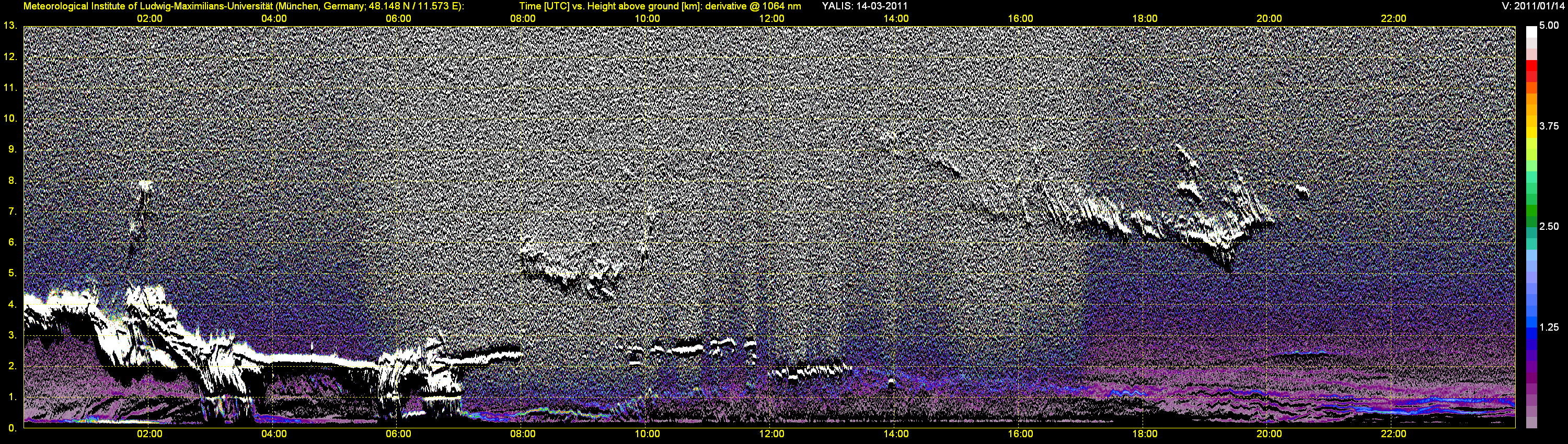1568x444 pixels.
Task: Click the yellow band of the color scale
Action: (1531, 132)
